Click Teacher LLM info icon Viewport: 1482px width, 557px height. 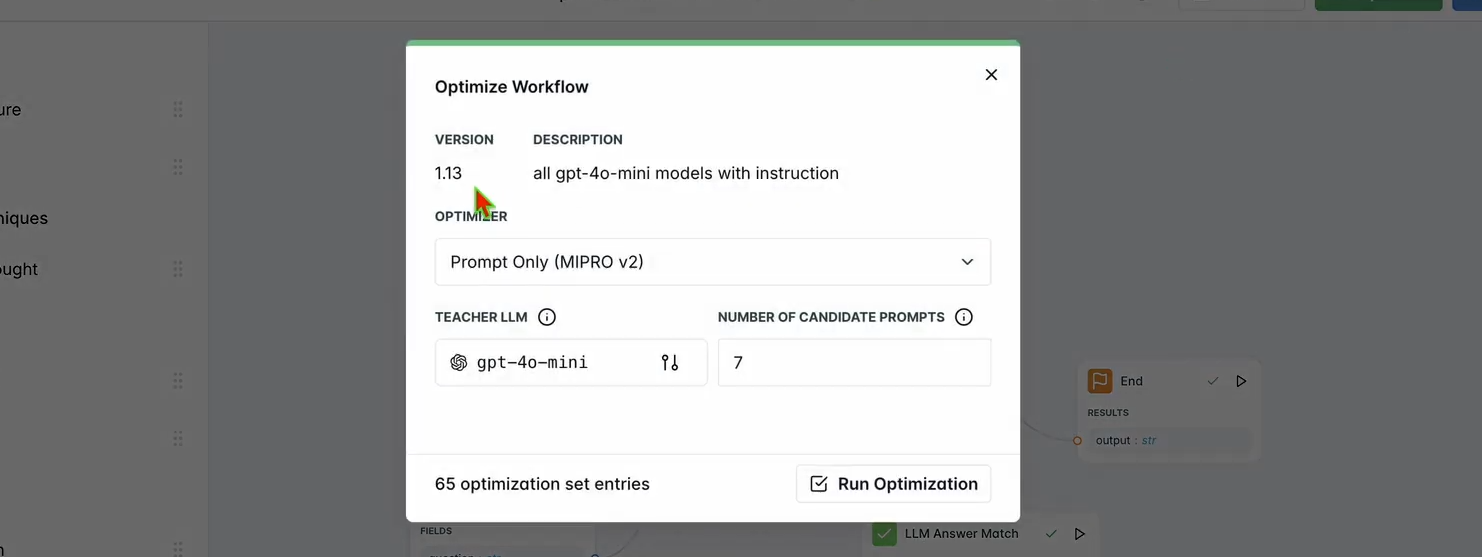click(547, 317)
